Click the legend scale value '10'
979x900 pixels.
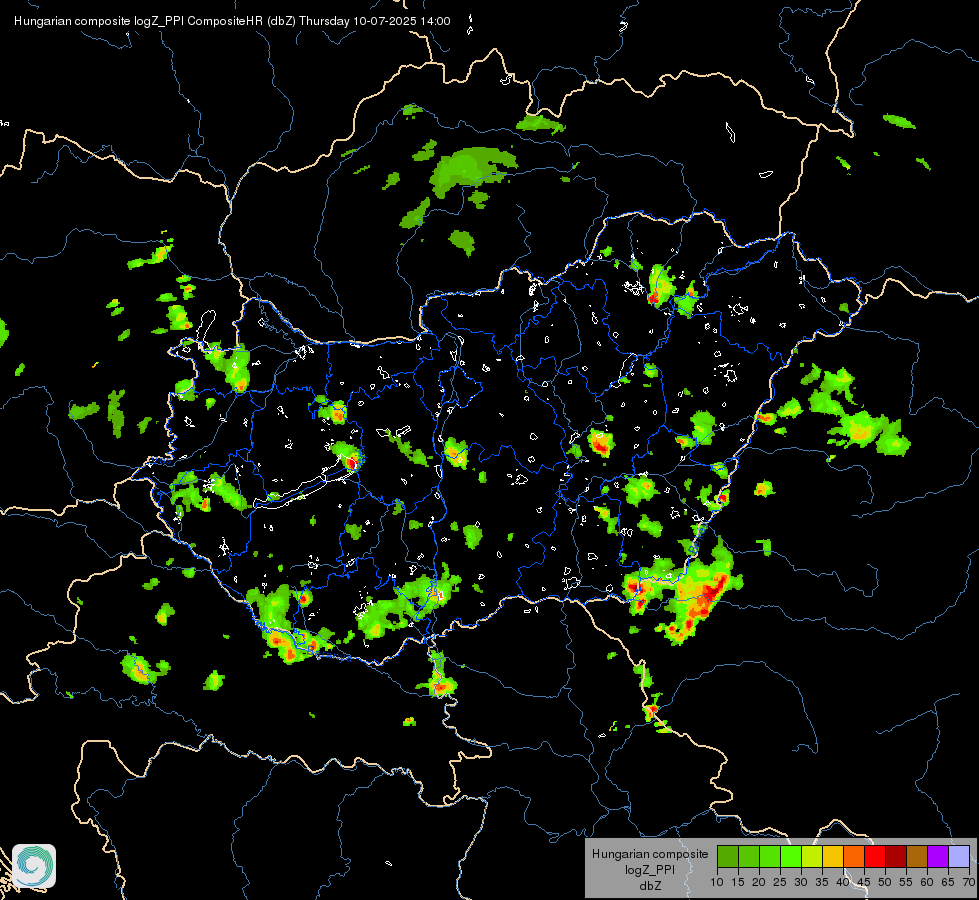[717, 883]
